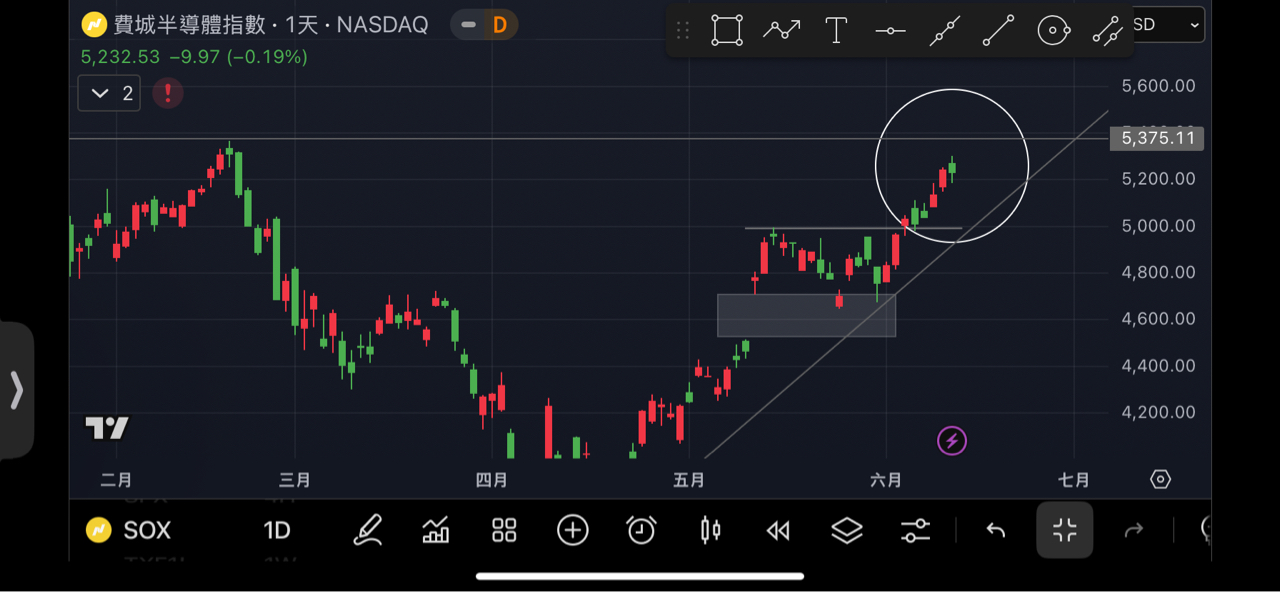
Task: Select the Circle drawing tool
Action: (1054, 31)
